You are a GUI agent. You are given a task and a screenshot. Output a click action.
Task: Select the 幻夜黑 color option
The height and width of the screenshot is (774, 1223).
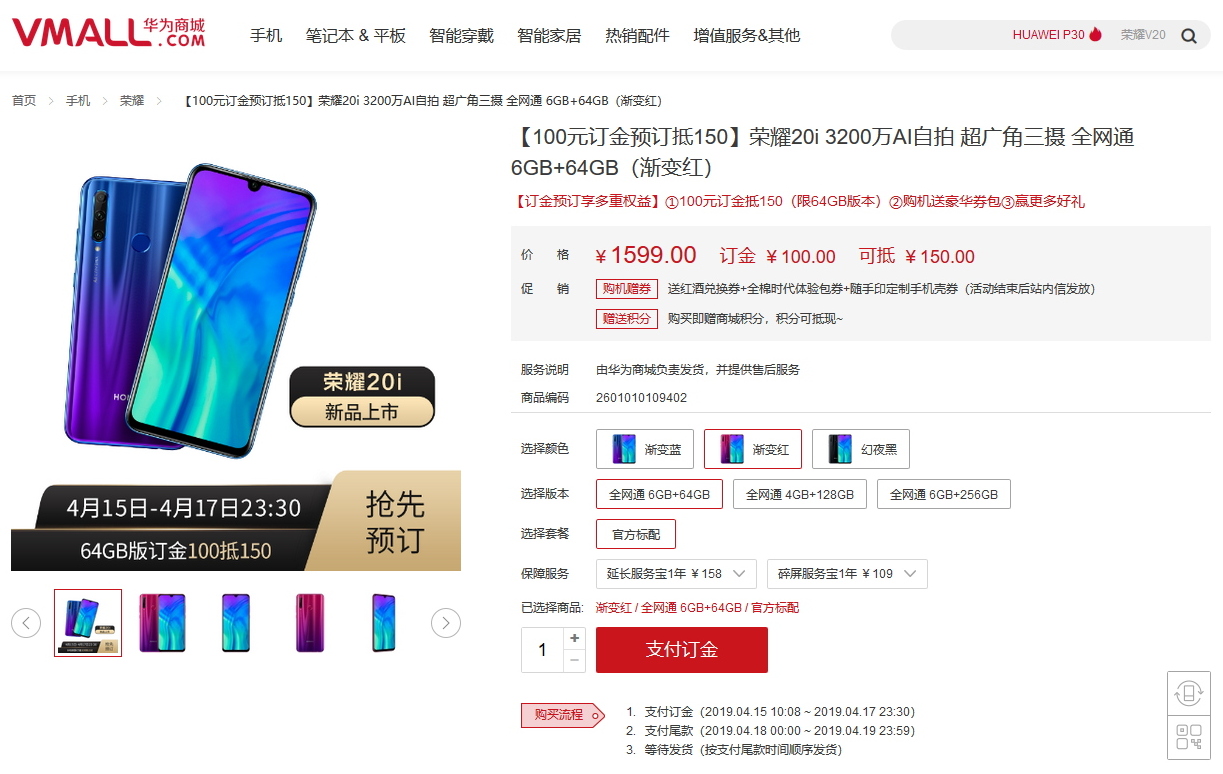(861, 449)
